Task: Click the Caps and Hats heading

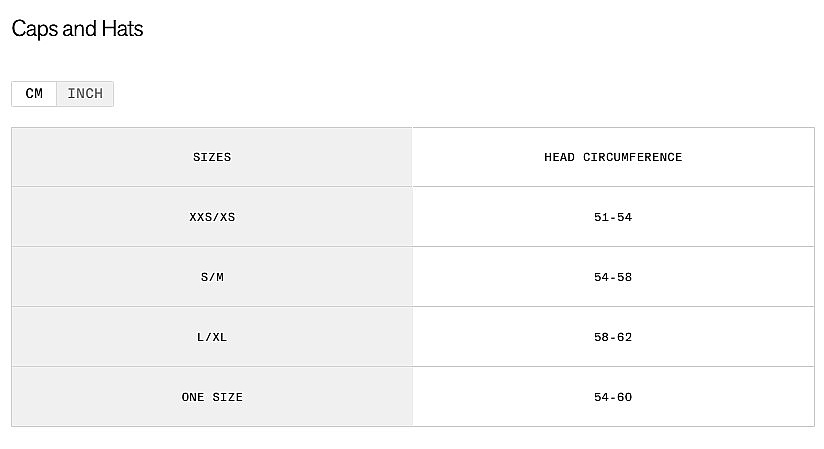Action: (x=77, y=29)
